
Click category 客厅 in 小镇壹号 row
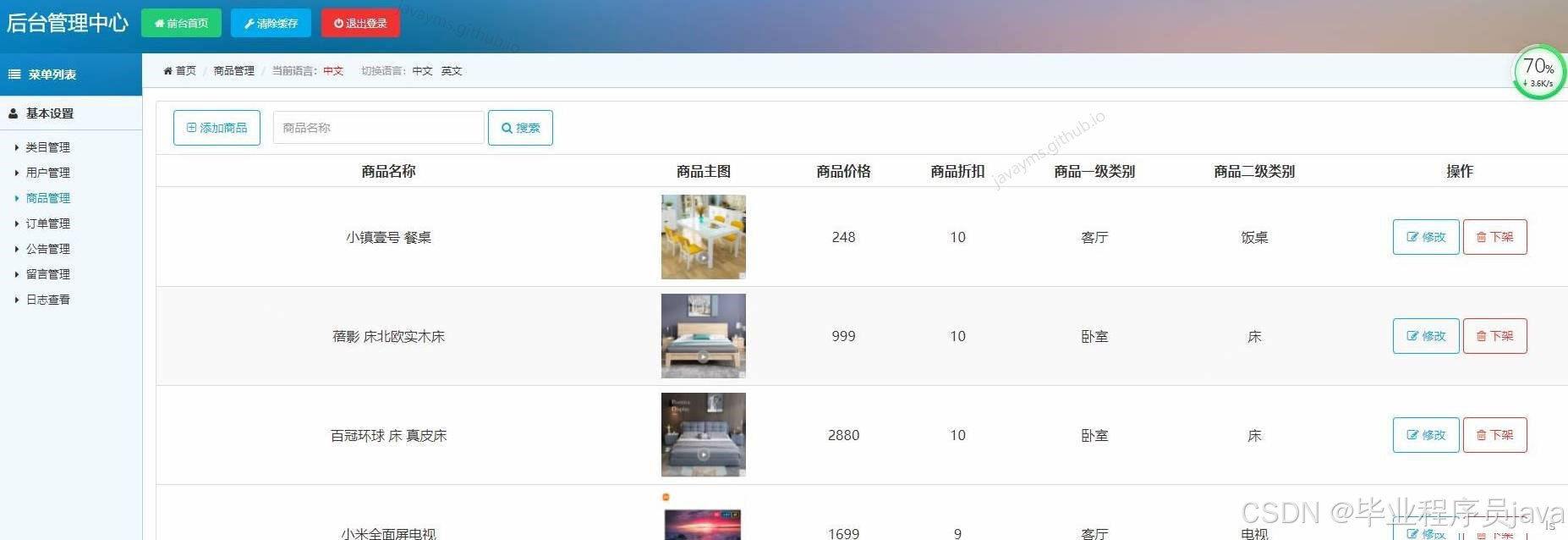point(1094,238)
